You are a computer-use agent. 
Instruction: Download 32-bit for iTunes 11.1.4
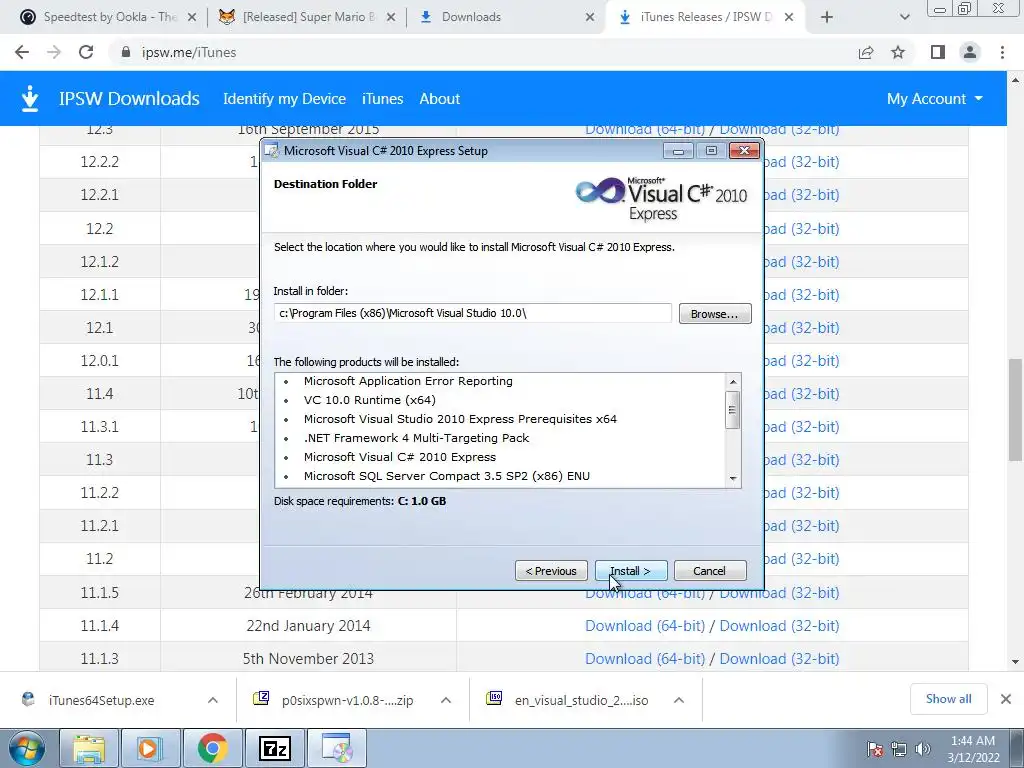(x=779, y=626)
